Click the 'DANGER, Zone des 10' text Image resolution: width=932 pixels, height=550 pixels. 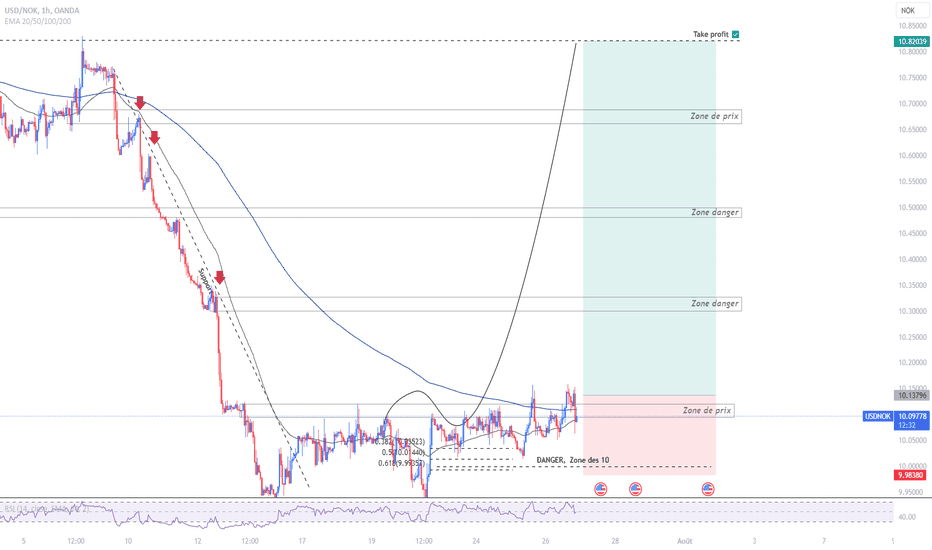572,460
